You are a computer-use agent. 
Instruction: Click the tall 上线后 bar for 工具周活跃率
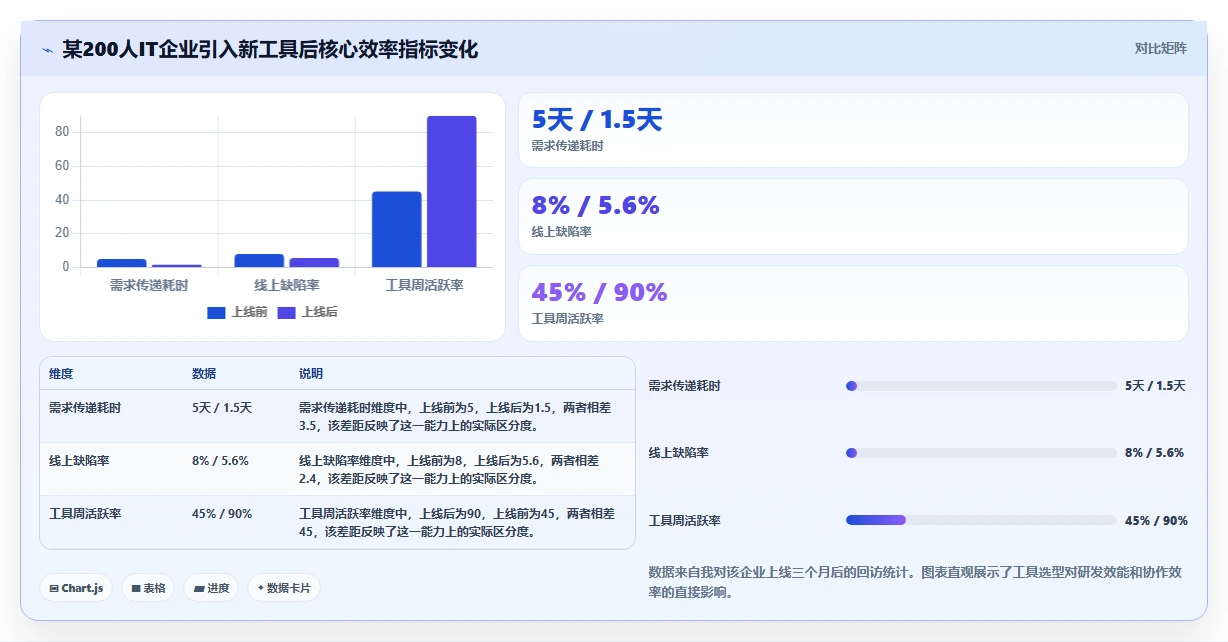coord(452,191)
